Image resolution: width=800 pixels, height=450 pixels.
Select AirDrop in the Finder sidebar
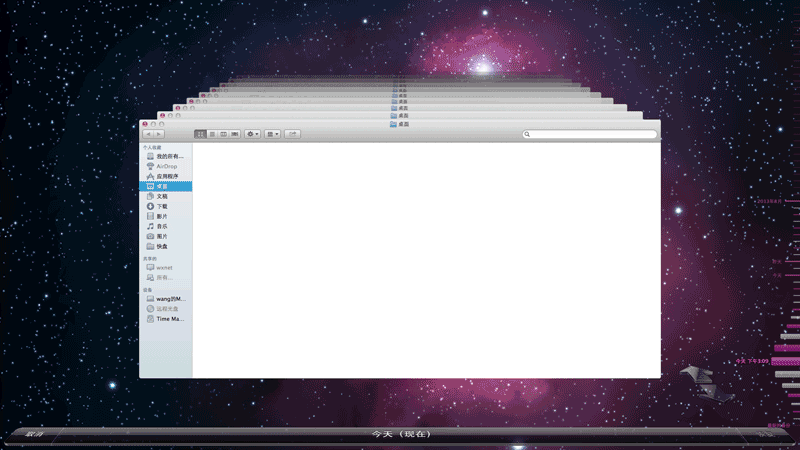165,167
